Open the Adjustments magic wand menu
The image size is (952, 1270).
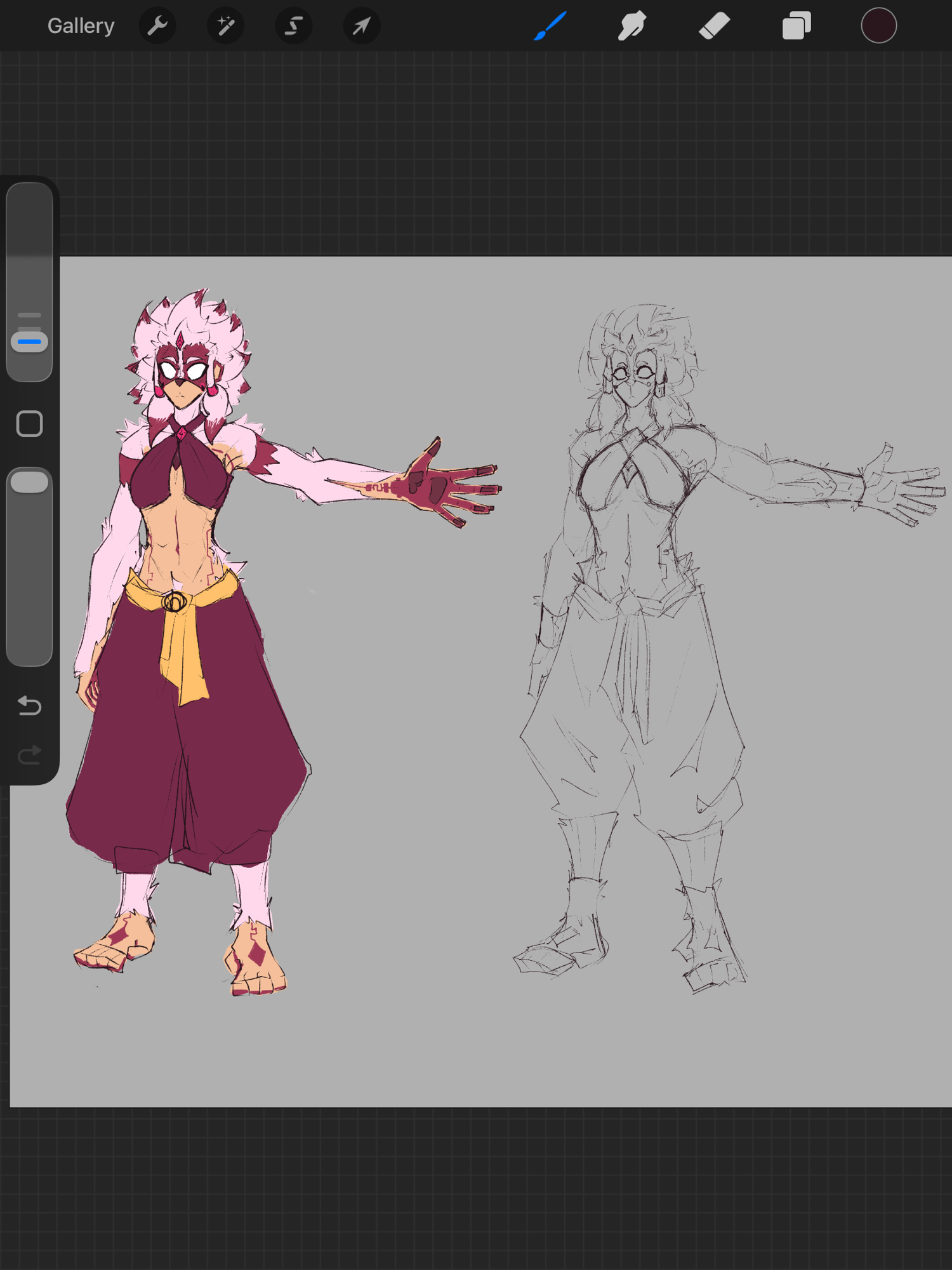pyautogui.click(x=225, y=26)
